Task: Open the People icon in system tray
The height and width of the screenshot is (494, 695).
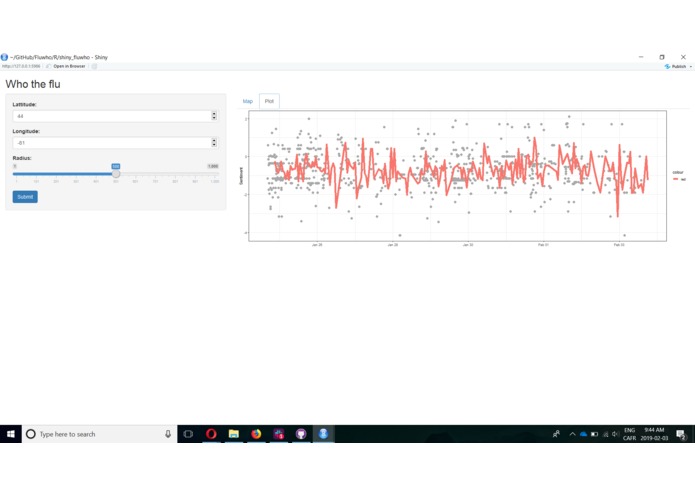Action: pos(556,434)
